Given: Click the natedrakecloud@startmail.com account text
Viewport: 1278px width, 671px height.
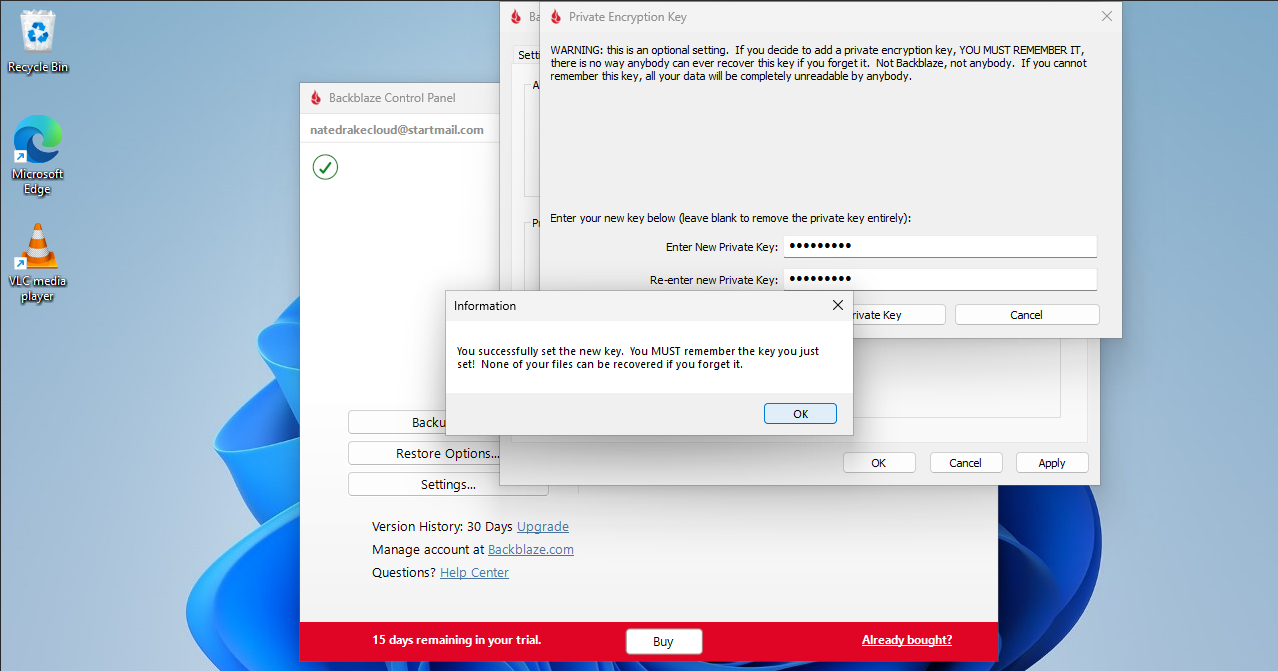Looking at the screenshot, I should coord(397,130).
